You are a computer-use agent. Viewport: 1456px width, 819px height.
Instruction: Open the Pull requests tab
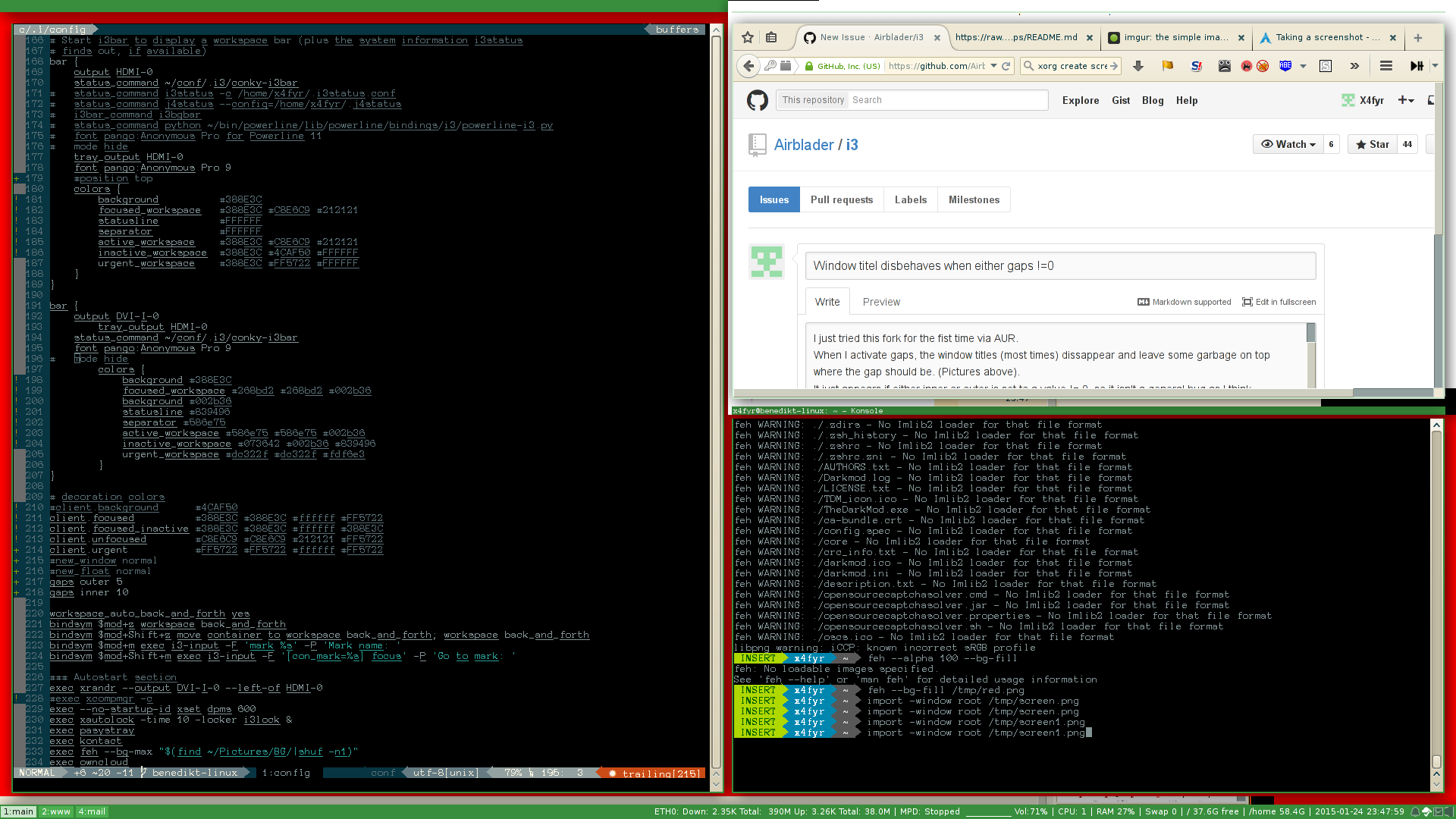pyautogui.click(x=841, y=199)
